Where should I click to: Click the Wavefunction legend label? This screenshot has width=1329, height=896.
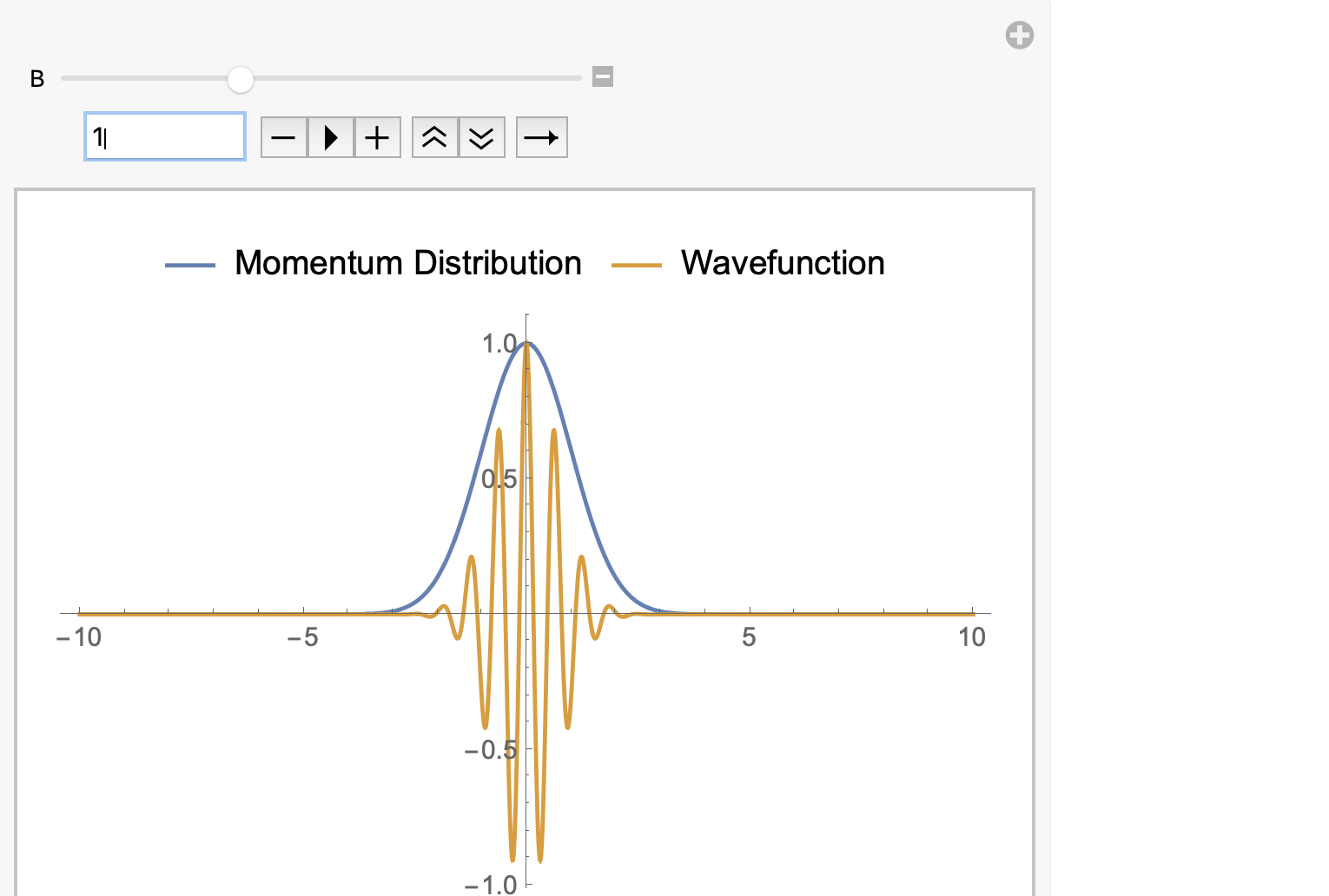pos(782,263)
